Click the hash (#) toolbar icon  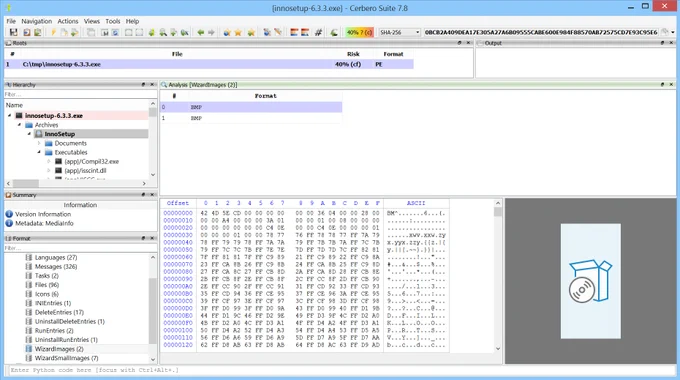coord(318,33)
